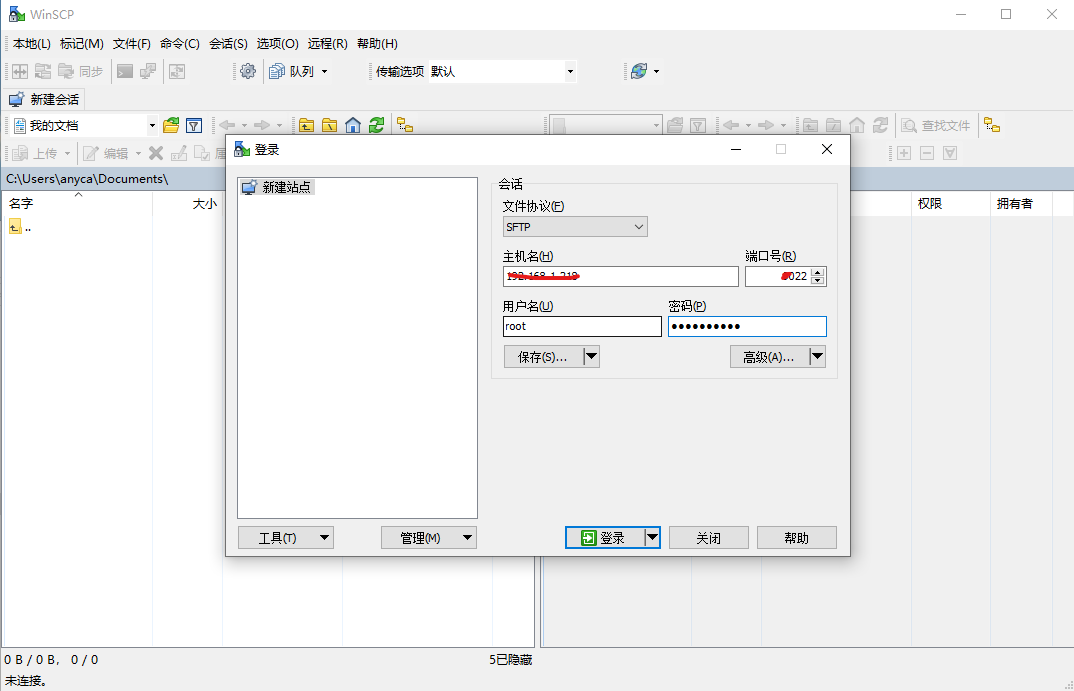
Task: Increase port number with up spinner
Action: [x=817, y=272]
